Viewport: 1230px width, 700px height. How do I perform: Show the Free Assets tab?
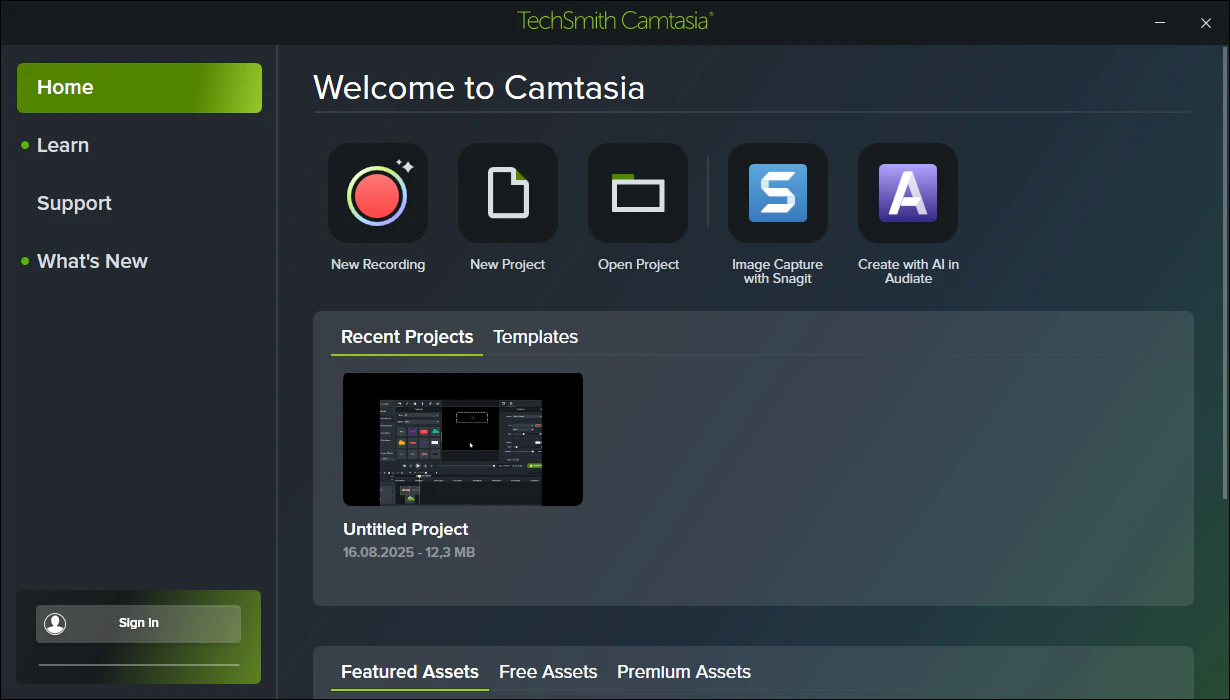[x=548, y=672]
